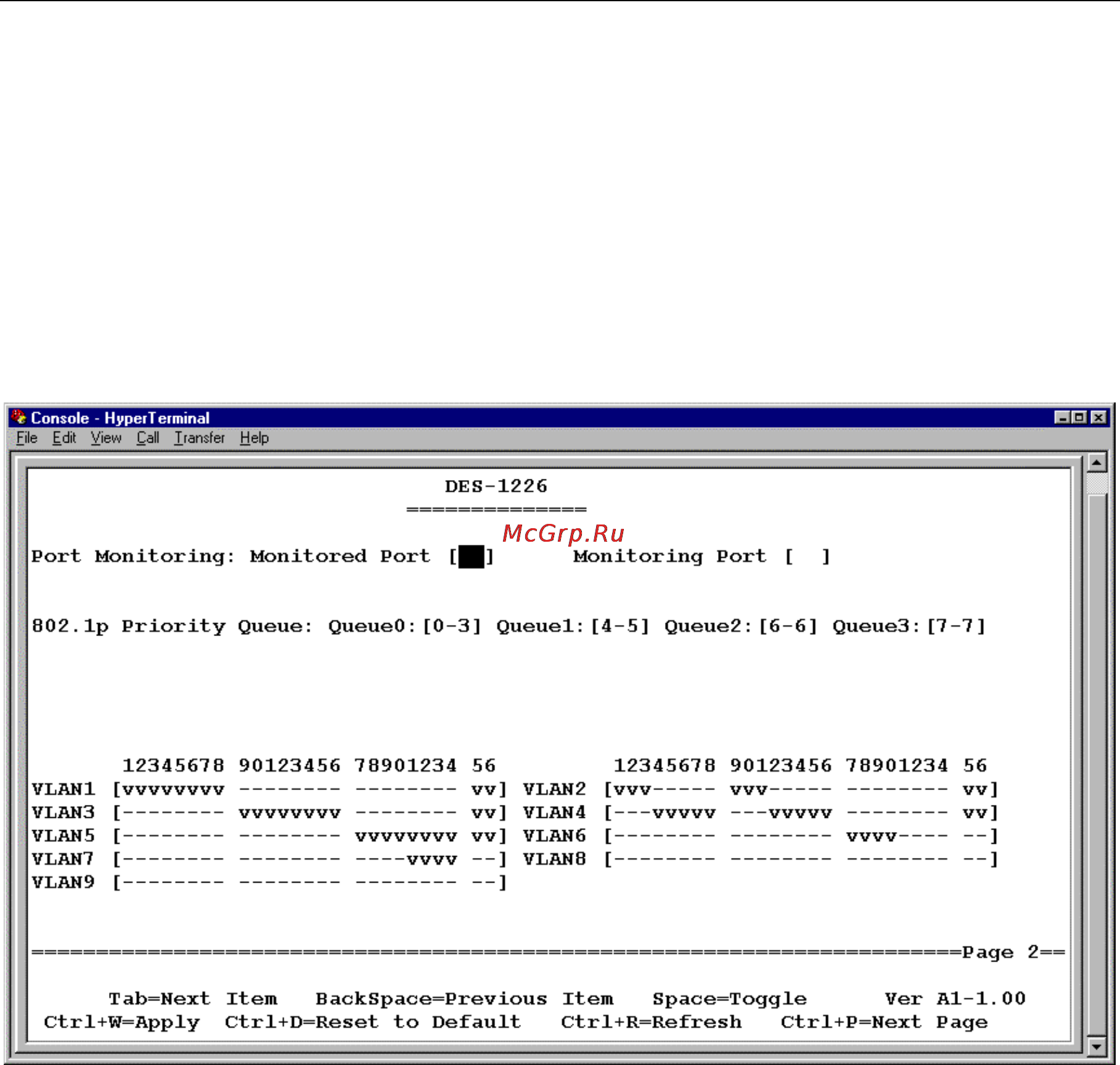Screen dimensions: 1120x1065
Task: Click the Ctrl+D=Reset to Default hint
Action: 373,1022
